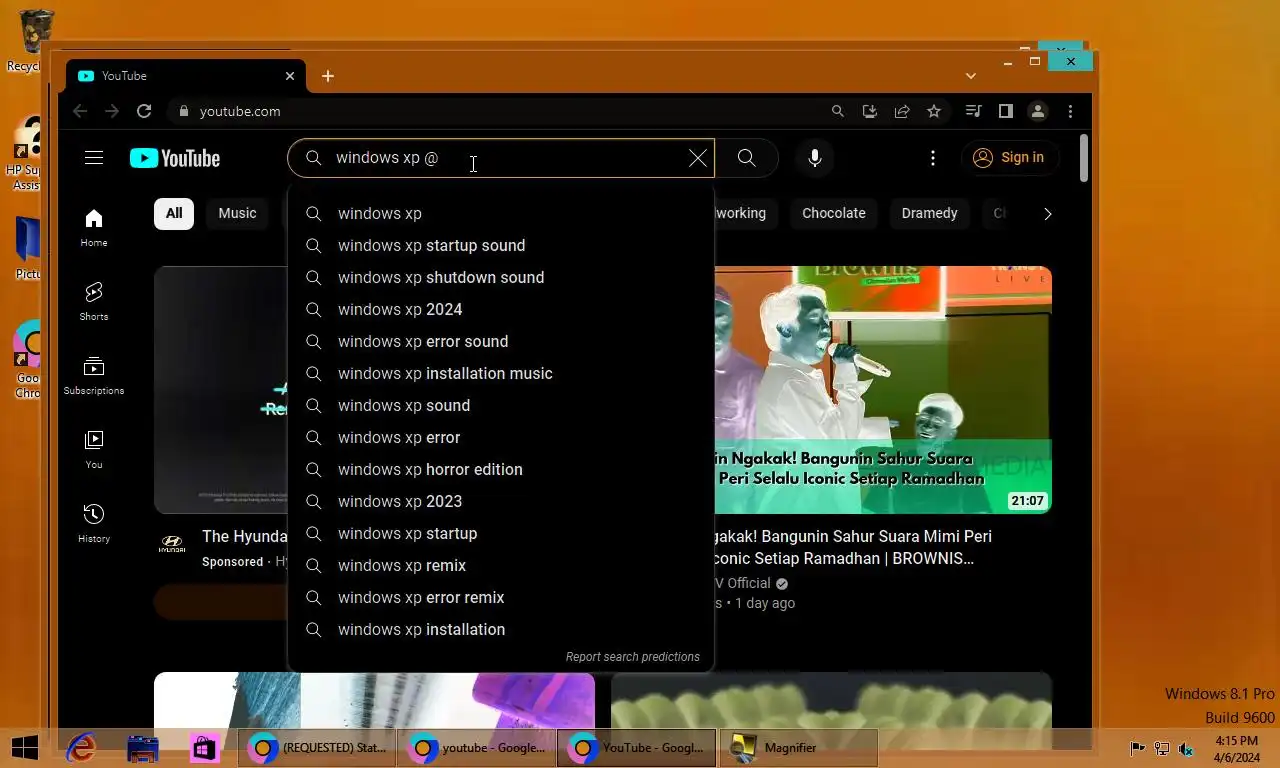This screenshot has width=1280, height=768.
Task: Switch to the (REQUESTED) Chrome taskbar window
Action: point(317,747)
